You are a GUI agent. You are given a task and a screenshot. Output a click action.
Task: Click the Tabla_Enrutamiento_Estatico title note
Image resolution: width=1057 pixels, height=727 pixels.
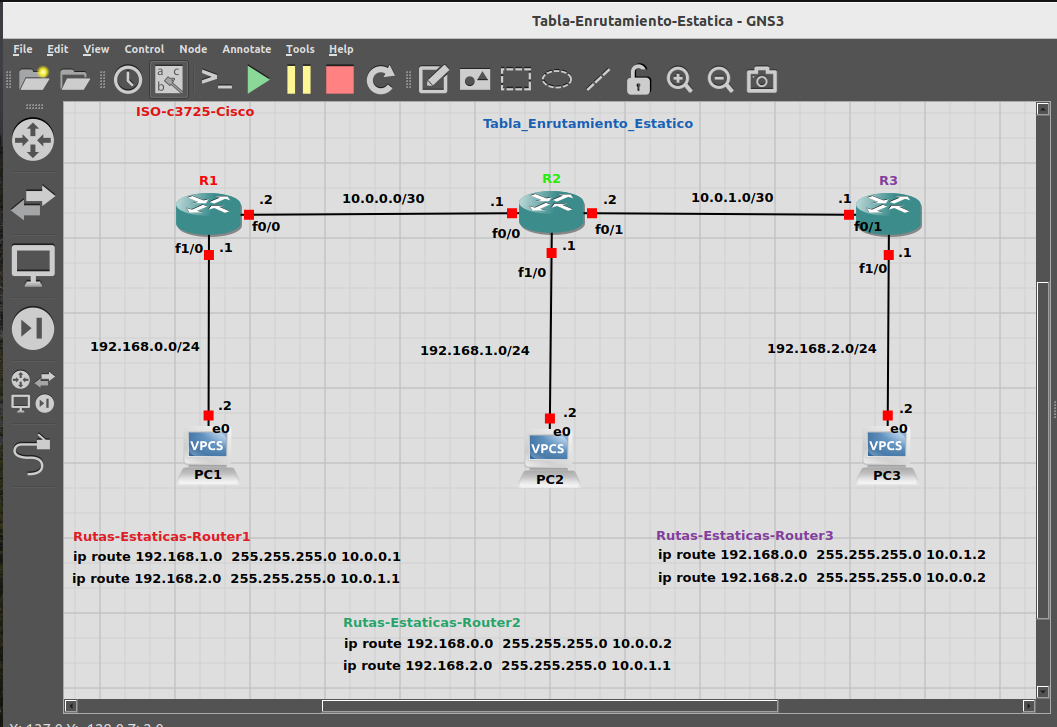(x=588, y=123)
